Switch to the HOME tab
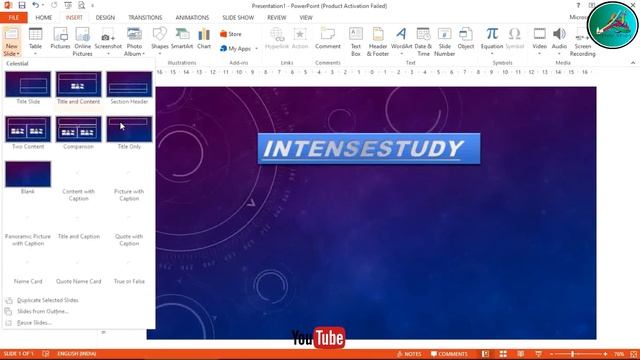 tap(44, 18)
